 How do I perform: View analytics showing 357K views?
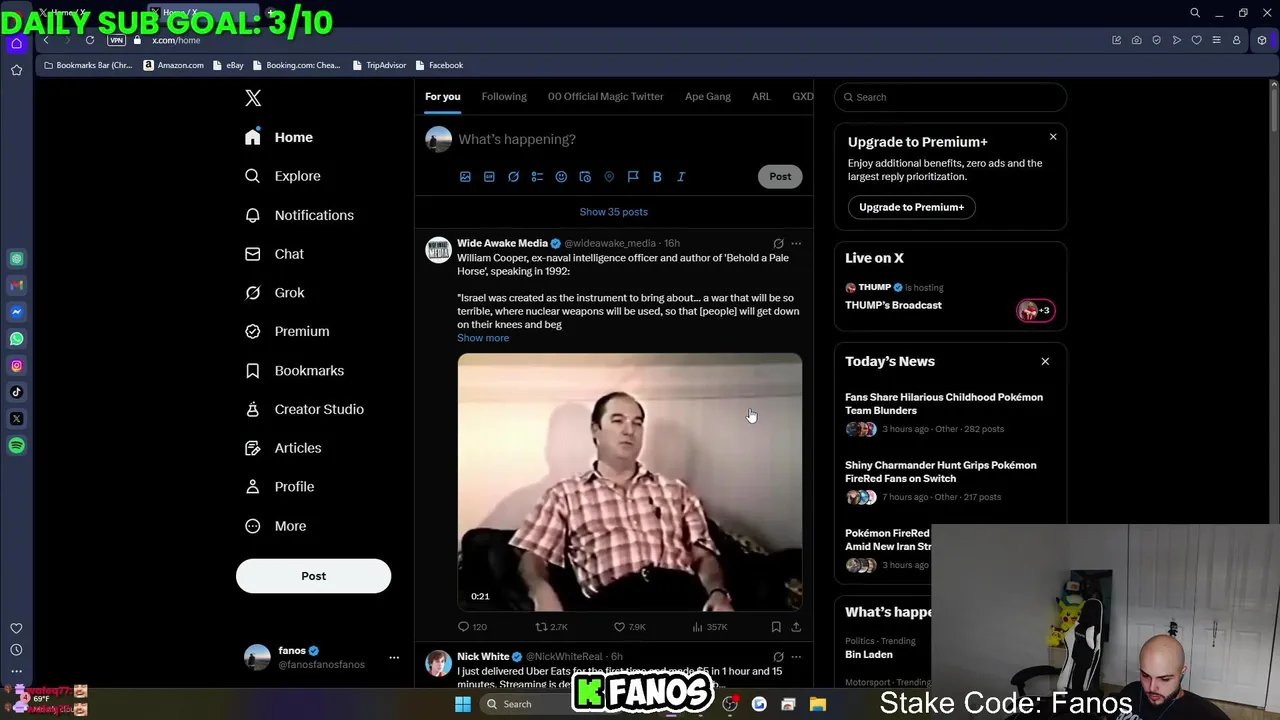[710, 627]
